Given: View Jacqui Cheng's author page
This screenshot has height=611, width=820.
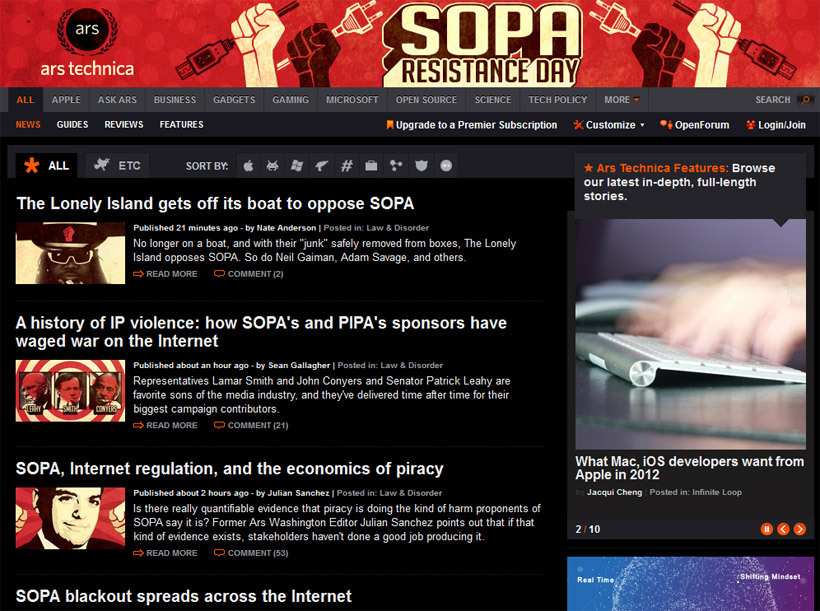Looking at the screenshot, I should click(614, 492).
